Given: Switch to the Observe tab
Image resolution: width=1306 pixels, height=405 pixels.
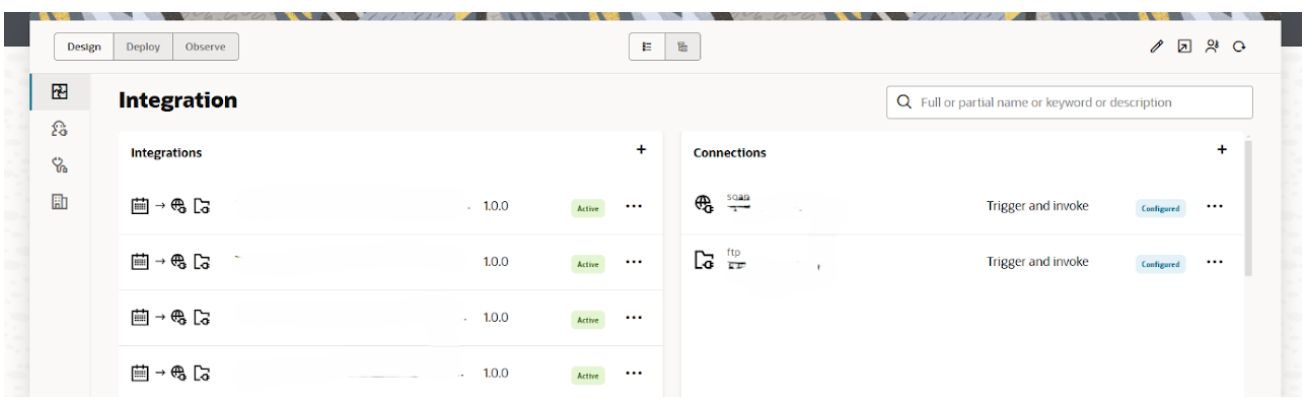Looking at the screenshot, I should click(205, 47).
